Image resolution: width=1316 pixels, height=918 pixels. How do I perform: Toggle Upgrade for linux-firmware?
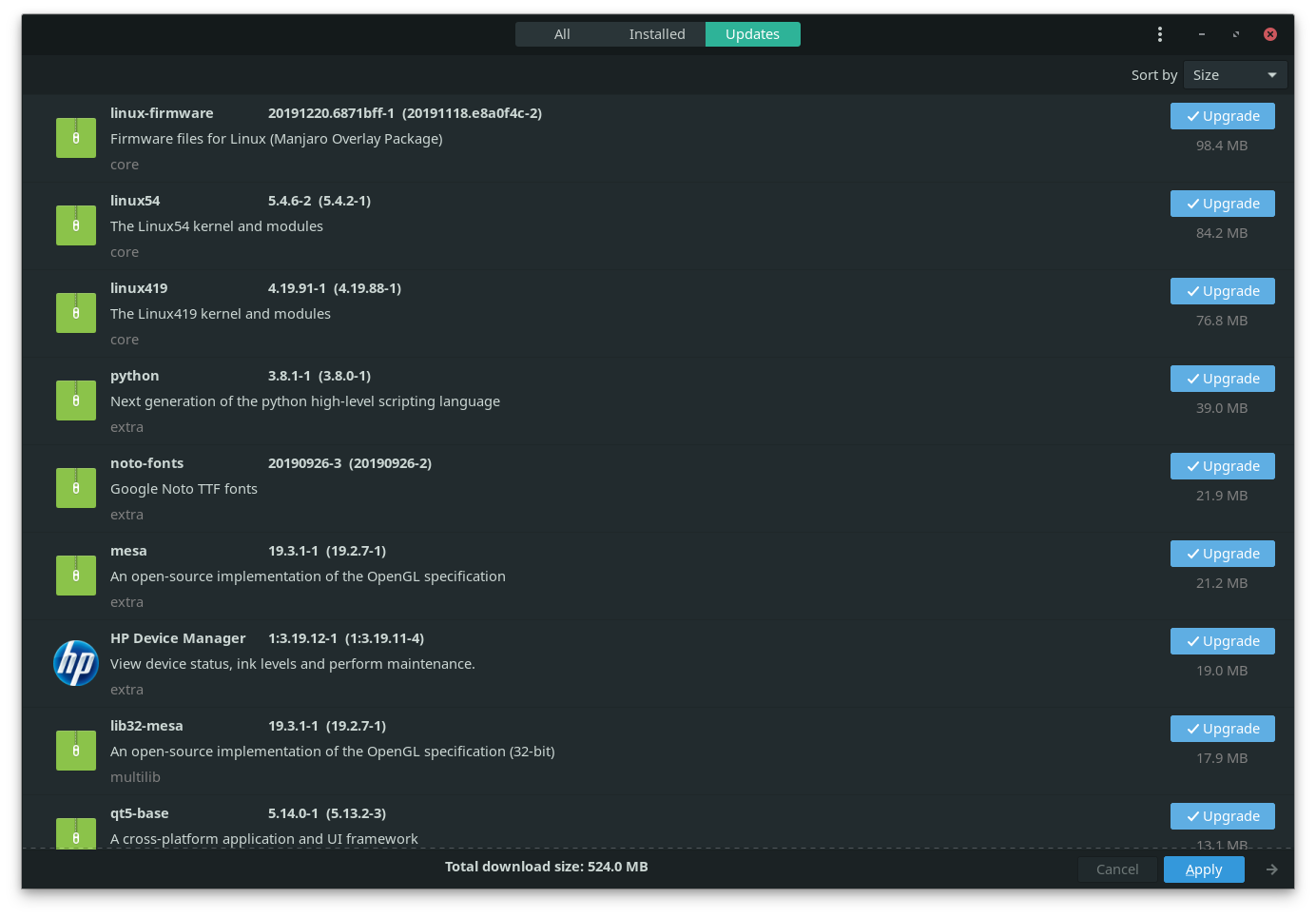pos(1223,116)
